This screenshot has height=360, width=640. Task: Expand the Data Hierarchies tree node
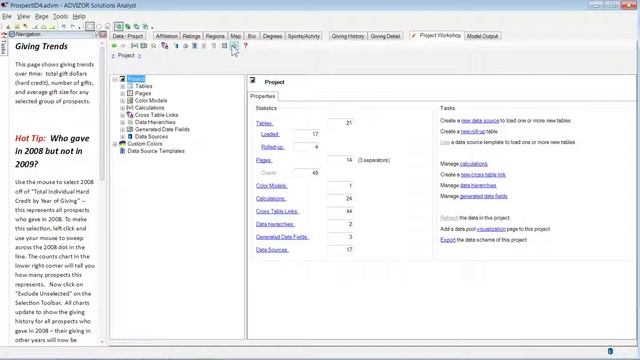pyautogui.click(x=122, y=122)
